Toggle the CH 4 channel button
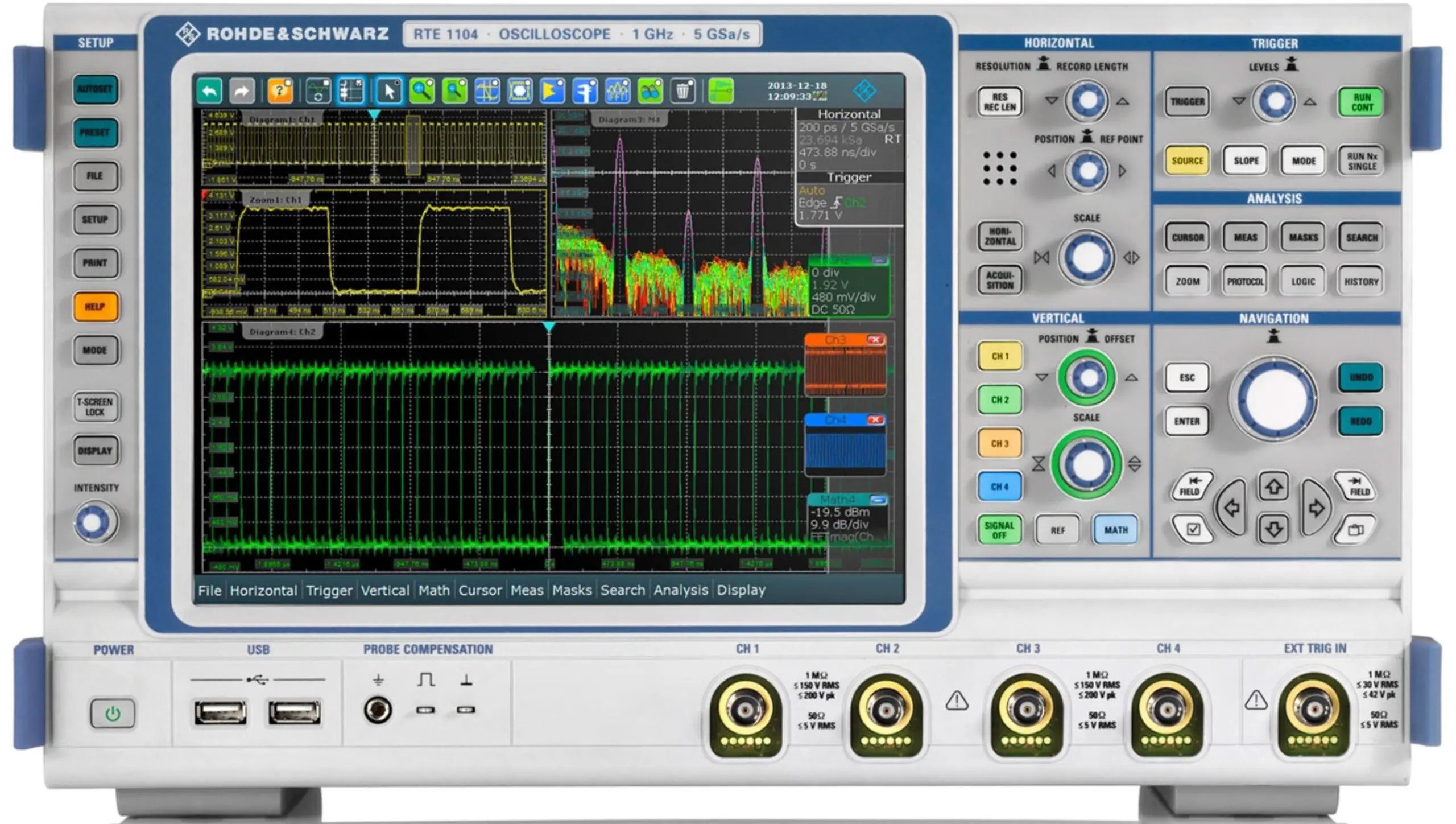Screen dimensions: 1456x824 (999, 487)
